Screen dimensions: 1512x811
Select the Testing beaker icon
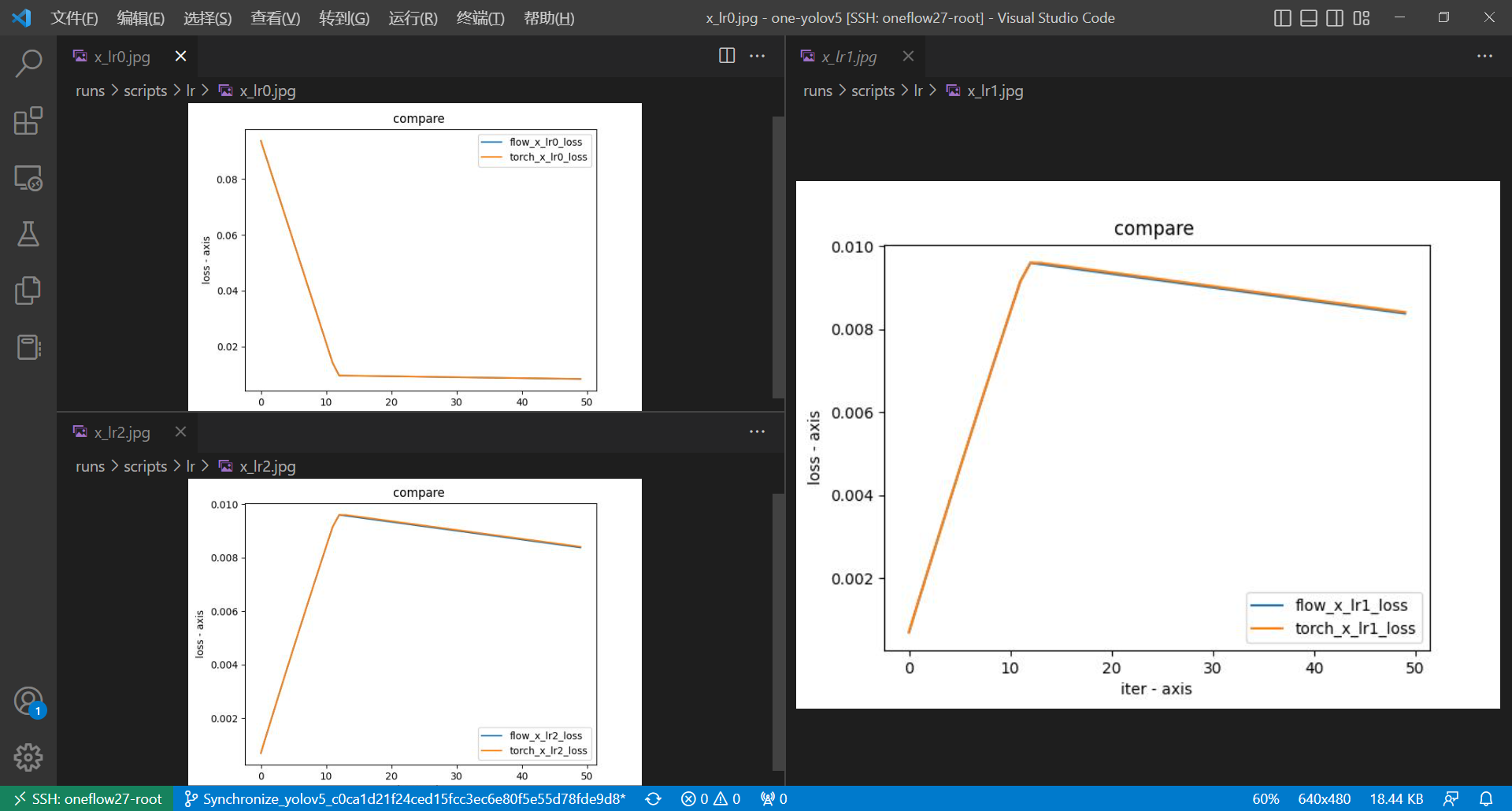(x=29, y=234)
